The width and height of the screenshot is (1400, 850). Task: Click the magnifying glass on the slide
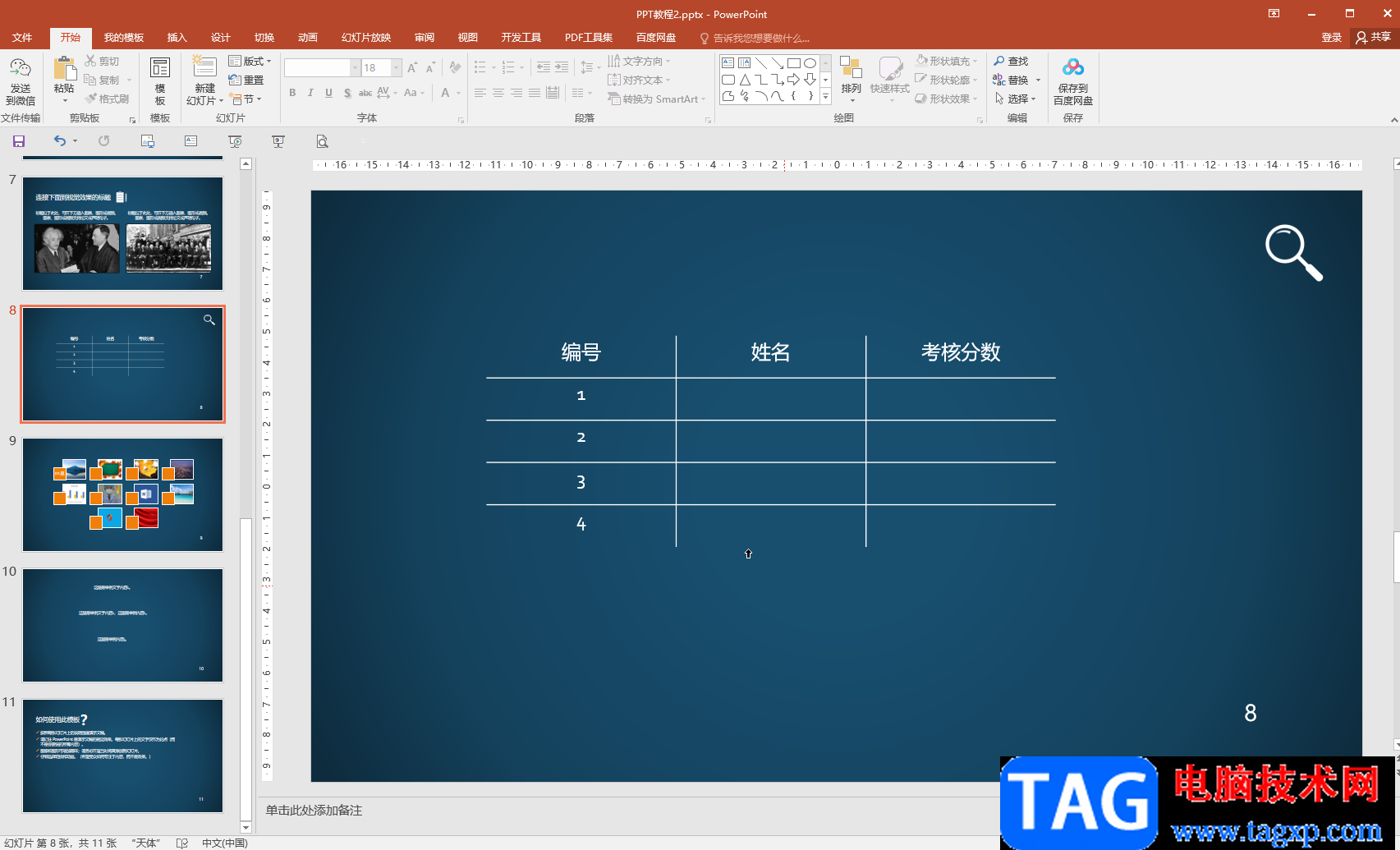tap(1294, 253)
